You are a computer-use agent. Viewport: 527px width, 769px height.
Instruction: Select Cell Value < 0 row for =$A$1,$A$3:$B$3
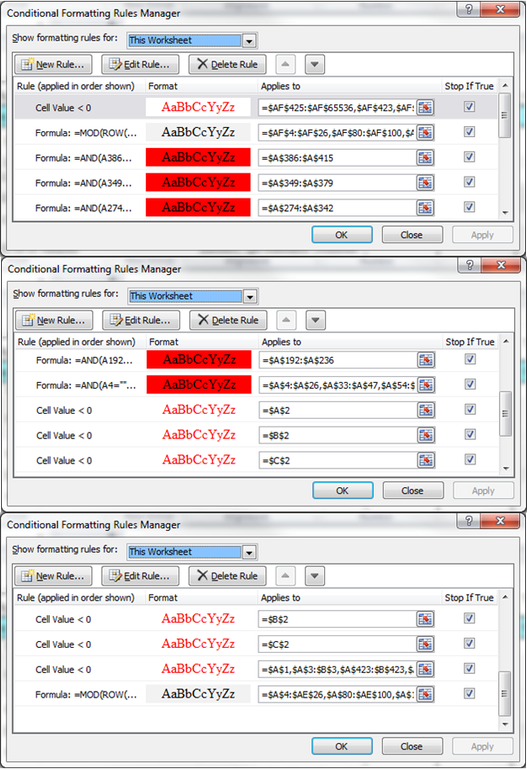(x=256, y=669)
